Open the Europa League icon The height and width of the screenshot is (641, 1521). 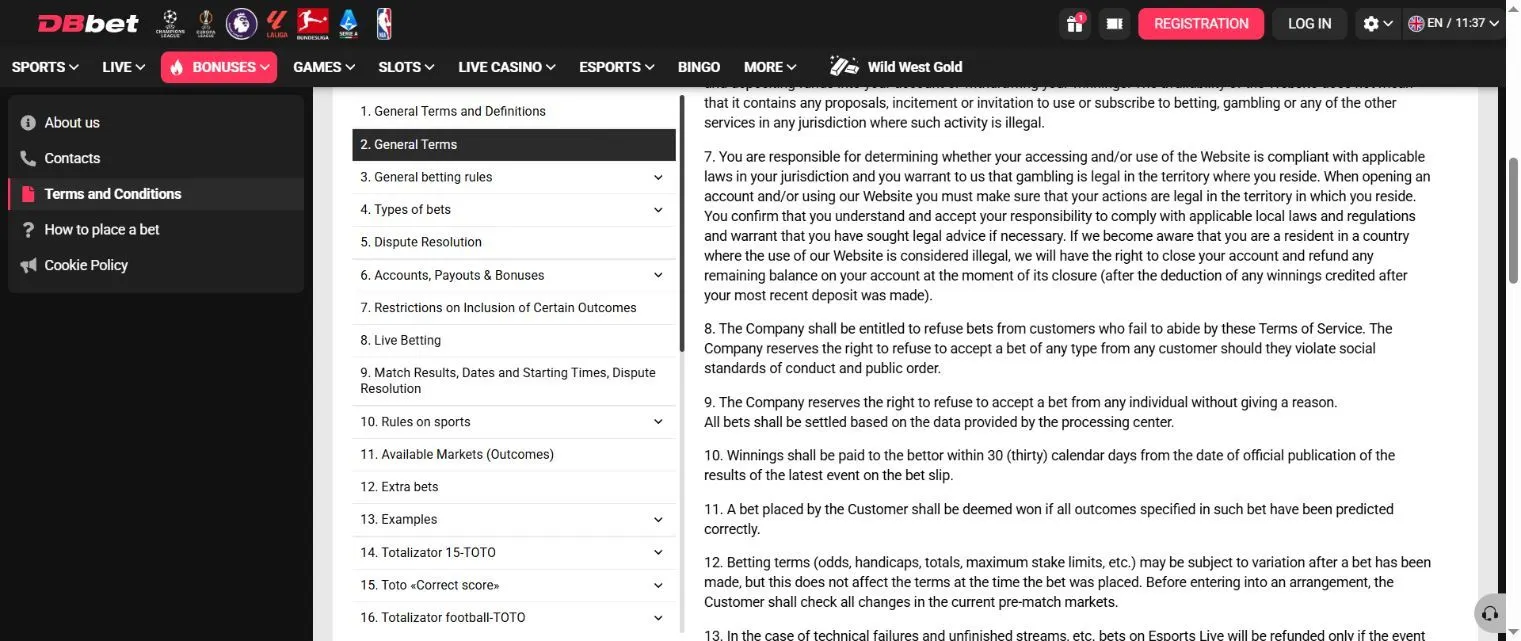click(x=206, y=23)
